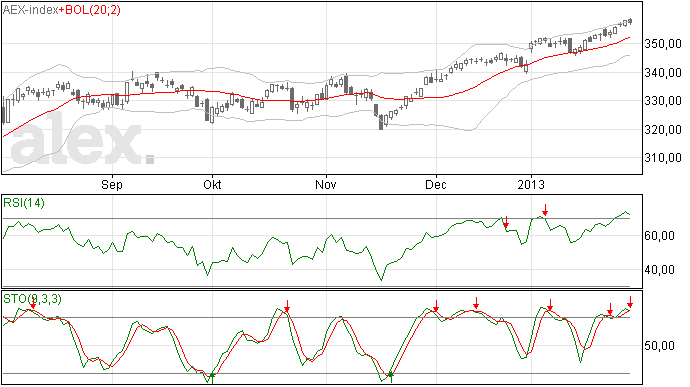Click the Nov month label

[x=326, y=184]
